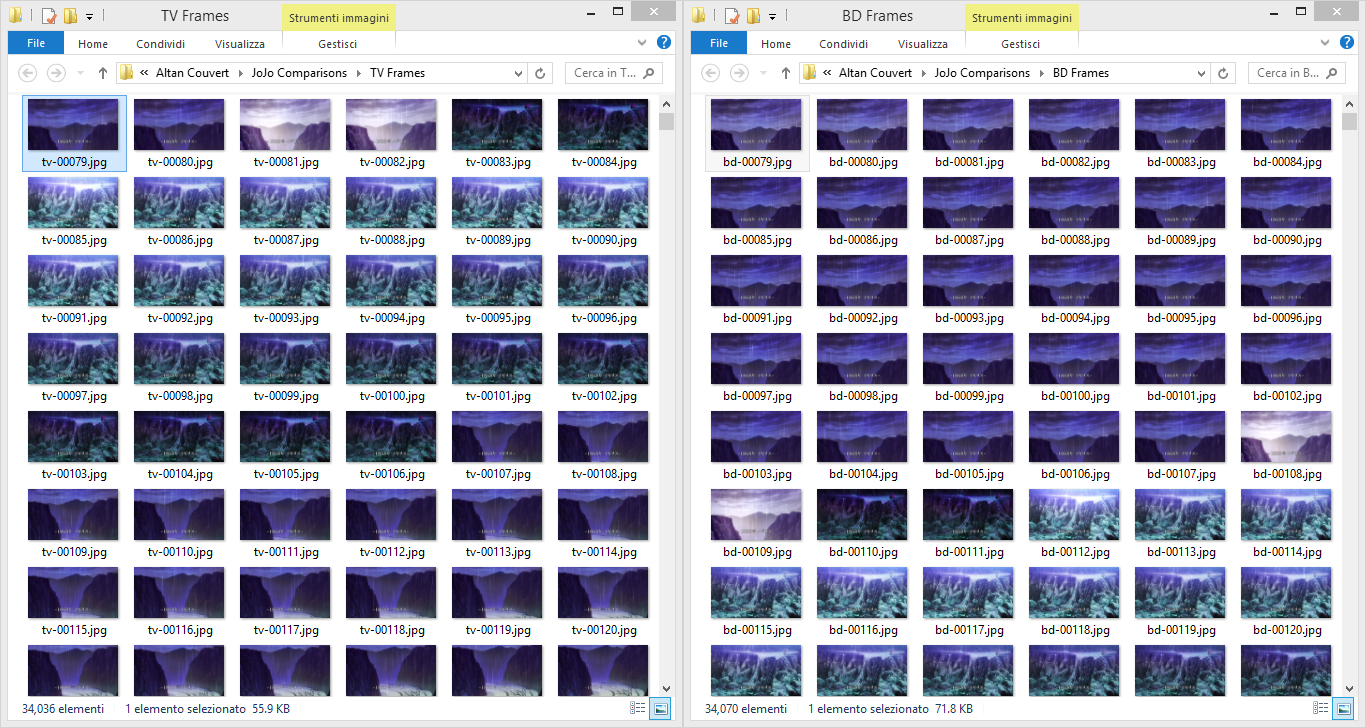The width and height of the screenshot is (1366, 728).
Task: Expand Quick Access Toolbar menu in TV Frames
Action: (x=89, y=17)
